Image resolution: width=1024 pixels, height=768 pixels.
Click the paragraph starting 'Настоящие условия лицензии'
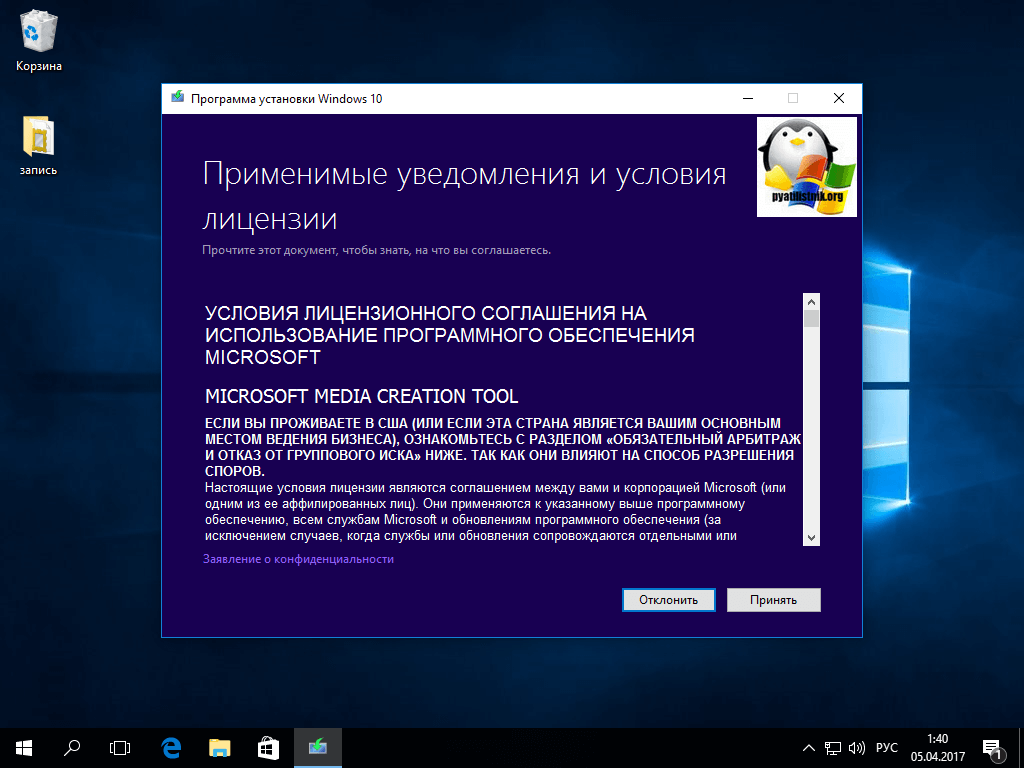(x=495, y=512)
